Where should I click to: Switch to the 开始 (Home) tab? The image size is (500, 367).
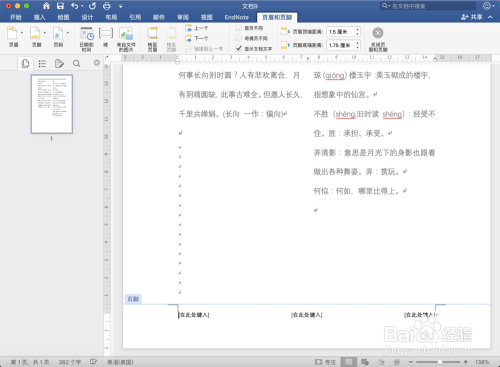pyautogui.click(x=16, y=17)
